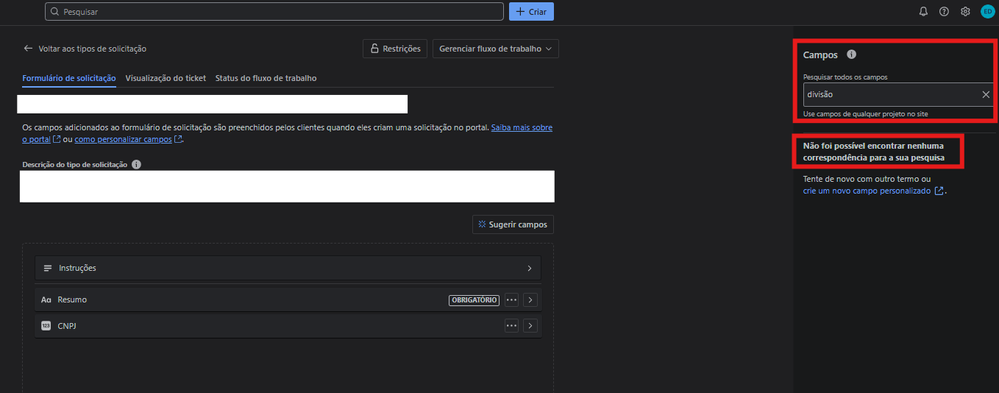999x393 pixels.
Task: Click the Campos panel heading
Action: point(821,55)
